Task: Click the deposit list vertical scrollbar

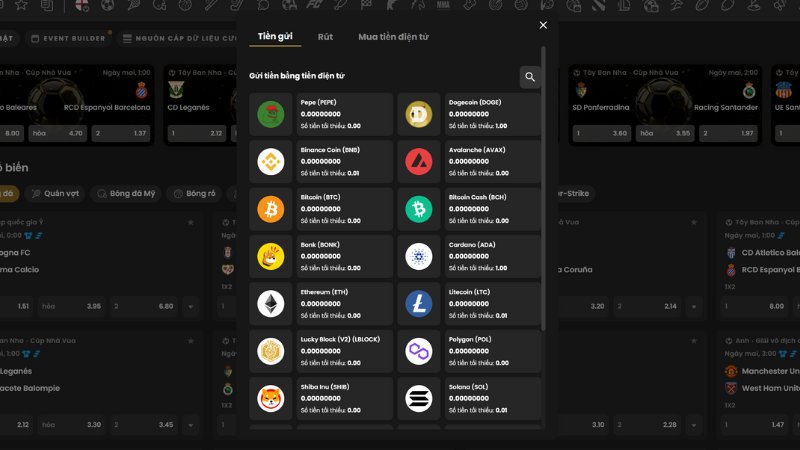Action: pyautogui.click(x=543, y=189)
